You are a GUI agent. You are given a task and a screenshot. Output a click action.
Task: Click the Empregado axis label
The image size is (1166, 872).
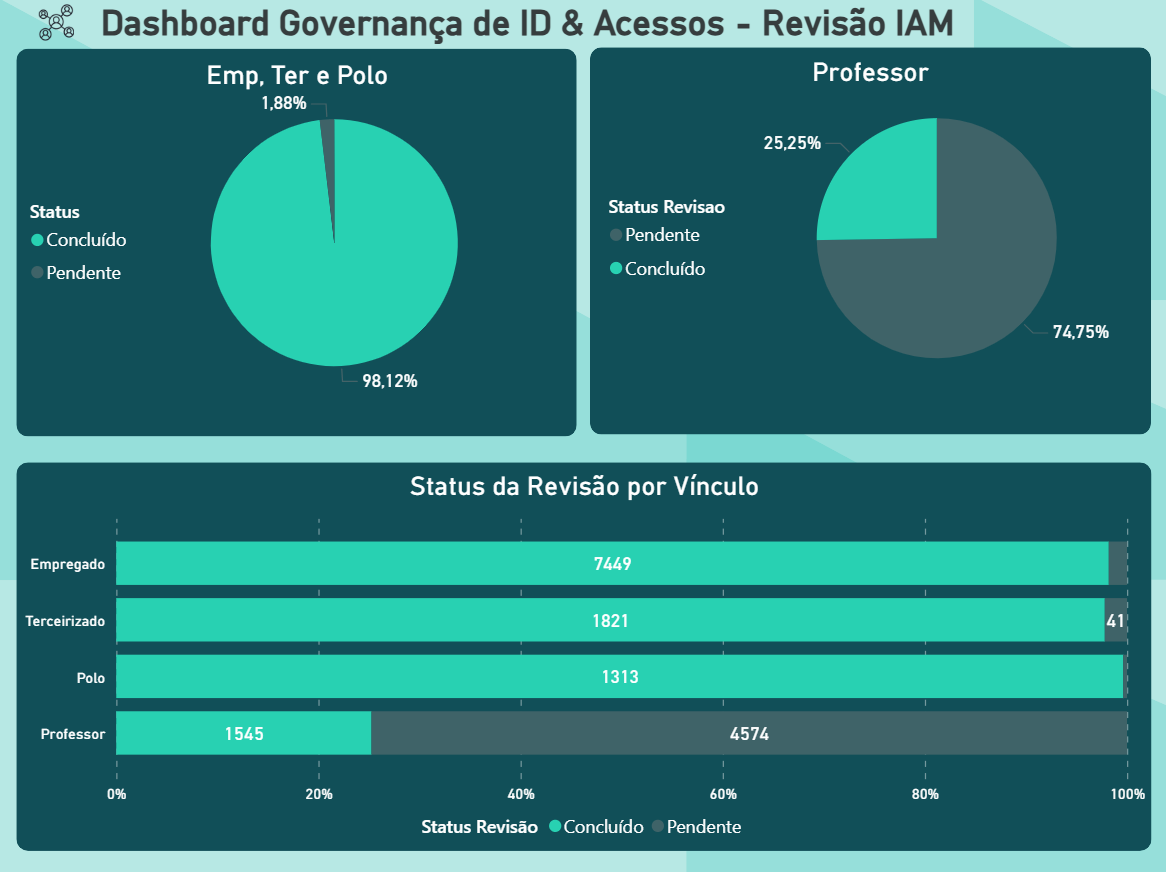click(68, 564)
